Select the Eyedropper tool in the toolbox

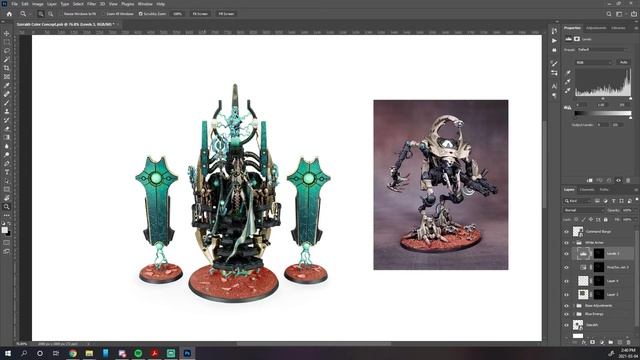(x=7, y=85)
